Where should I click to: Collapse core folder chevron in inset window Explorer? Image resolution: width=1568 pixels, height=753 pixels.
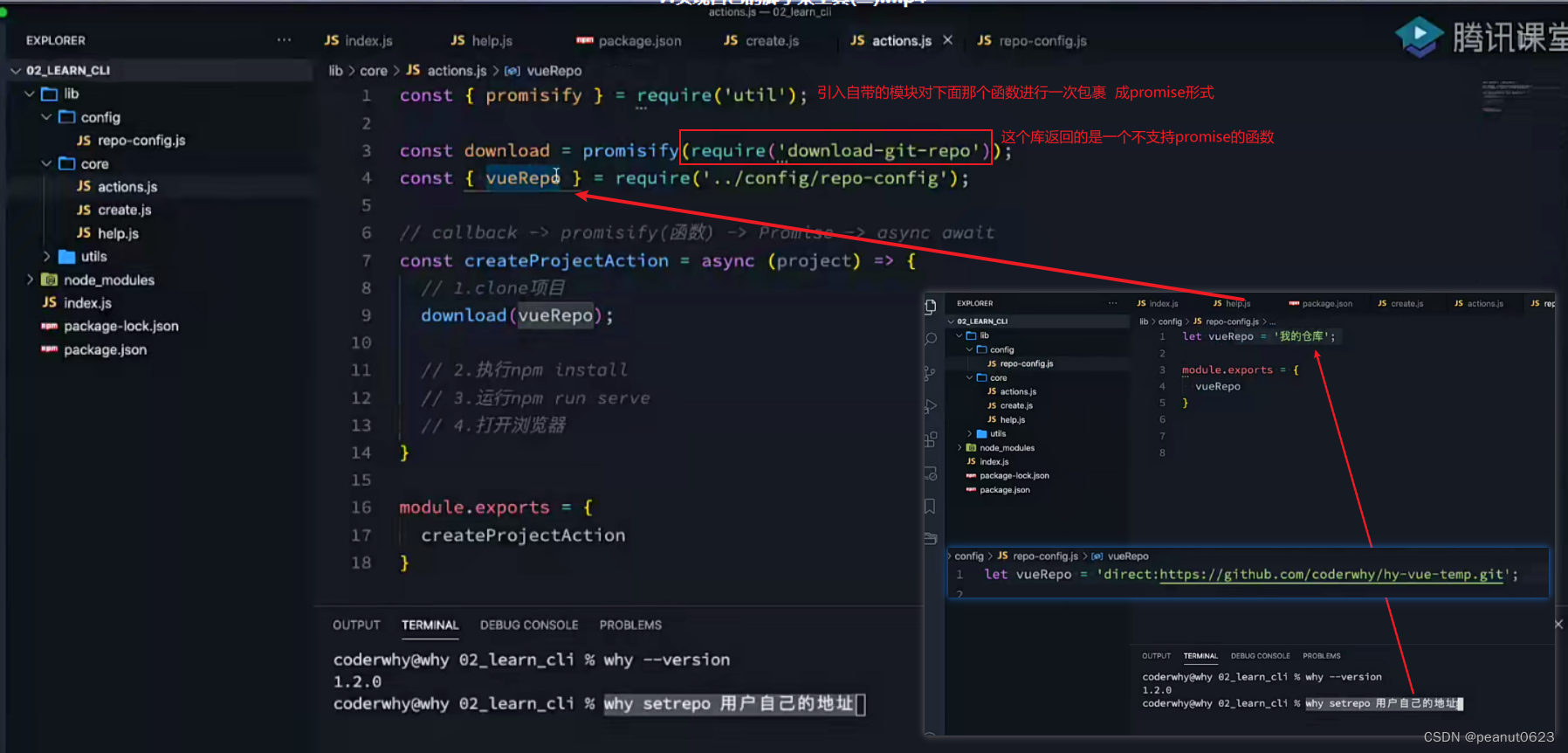click(969, 377)
